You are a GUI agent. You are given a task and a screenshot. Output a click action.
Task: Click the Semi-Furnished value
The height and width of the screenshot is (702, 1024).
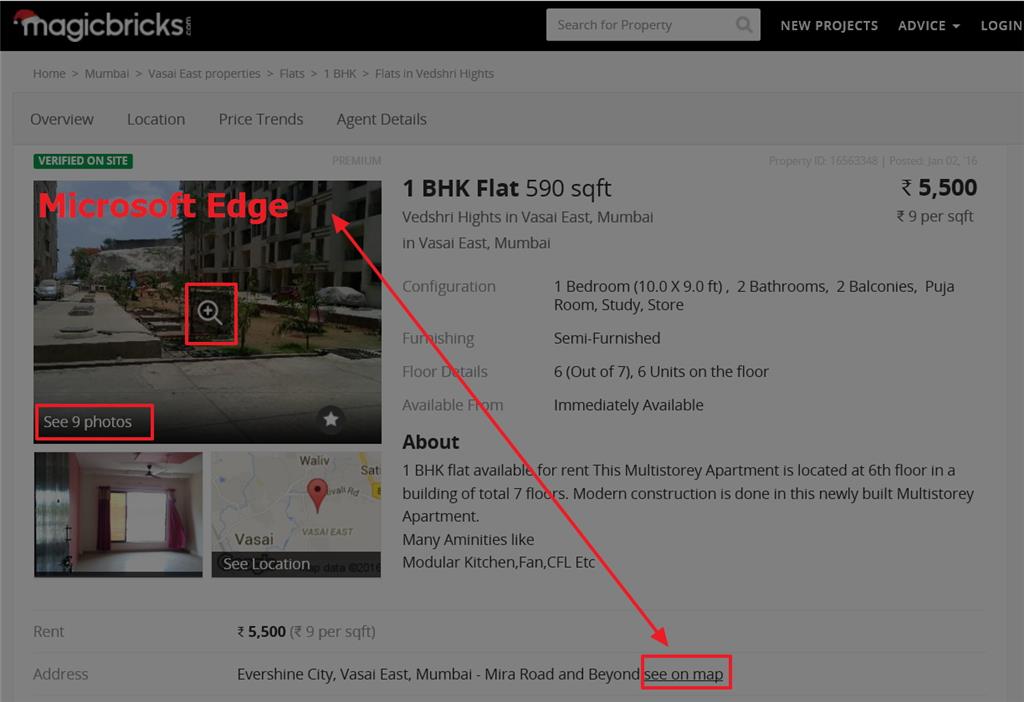tap(607, 338)
